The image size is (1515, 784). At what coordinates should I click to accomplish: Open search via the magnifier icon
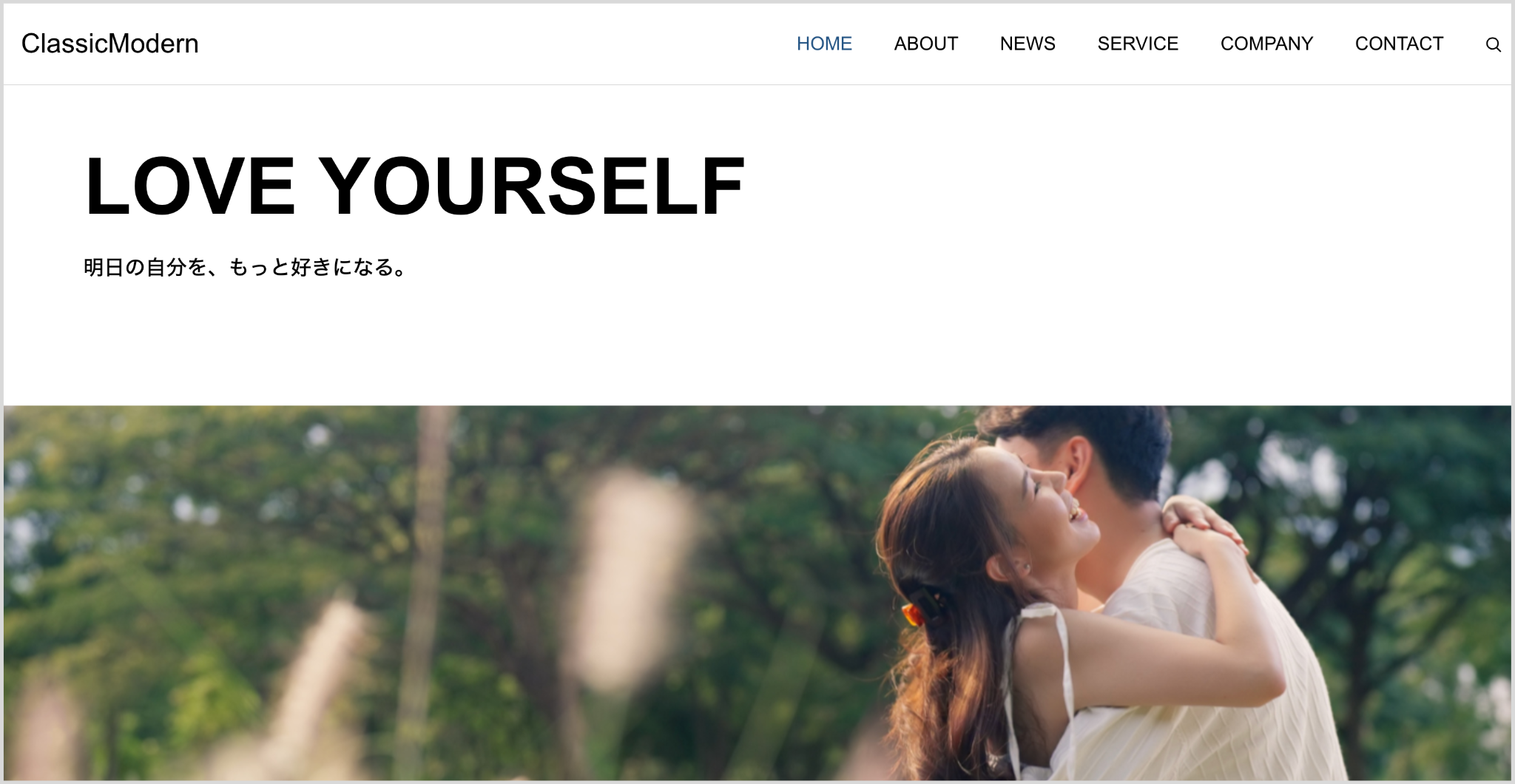coord(1493,44)
